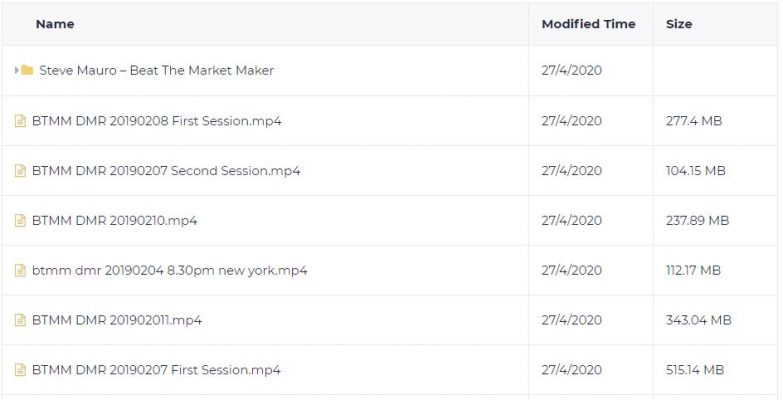Screen dimensions: 783x400
Task: Click file icon for 8.30pm new york video
Action: (x=20, y=271)
